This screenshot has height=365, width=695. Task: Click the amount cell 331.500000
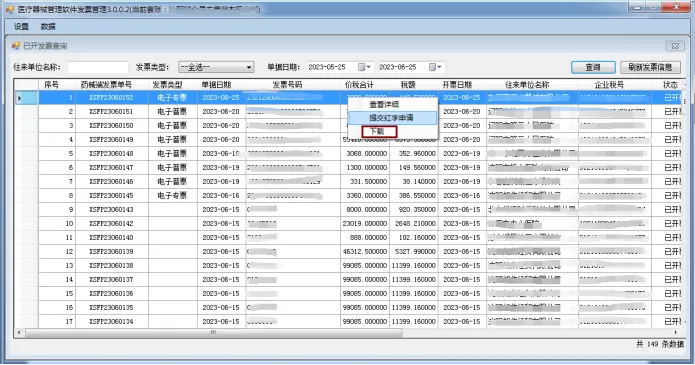pyautogui.click(x=365, y=181)
